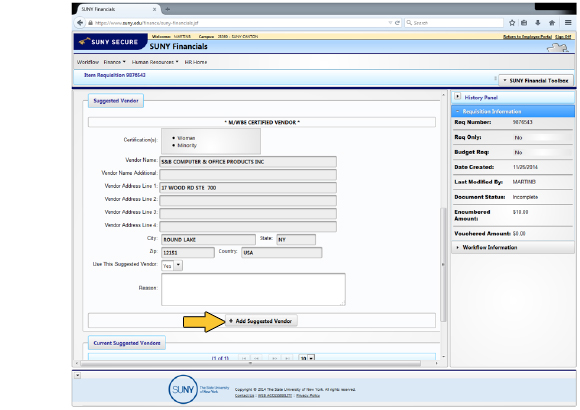
Task: Click the Vendor Name Additional field
Action: click(248, 175)
